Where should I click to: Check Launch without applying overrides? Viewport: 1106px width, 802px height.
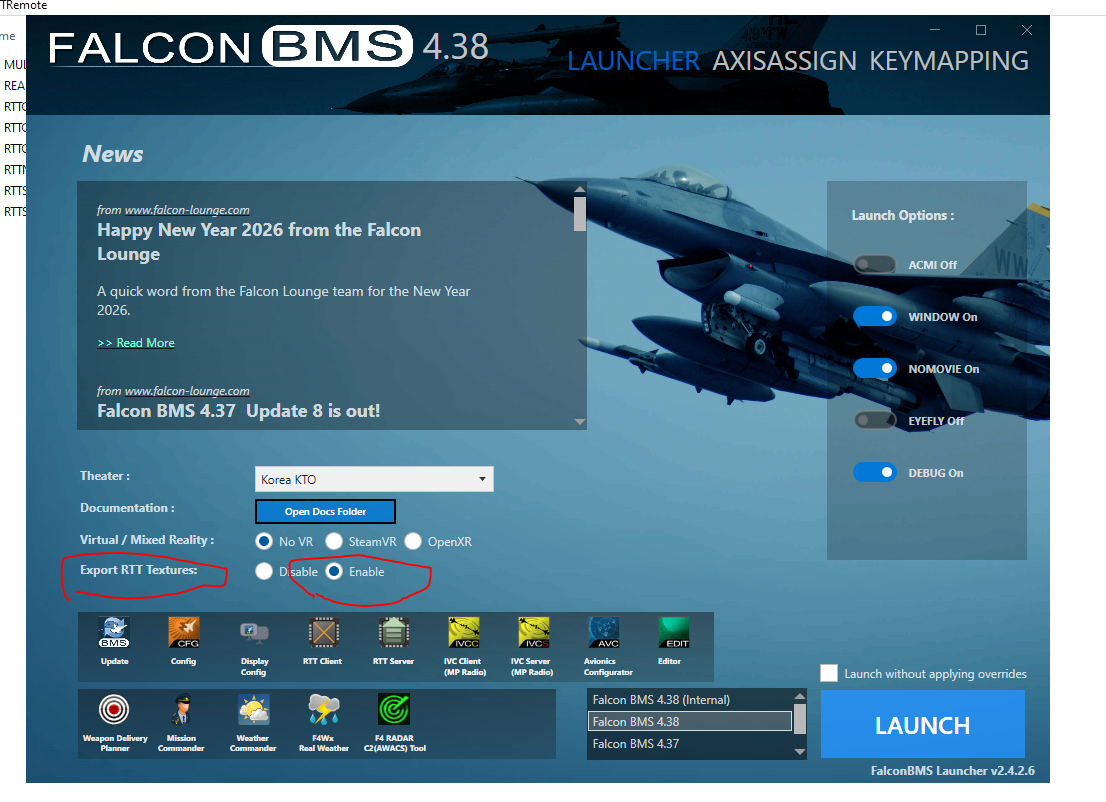[829, 673]
